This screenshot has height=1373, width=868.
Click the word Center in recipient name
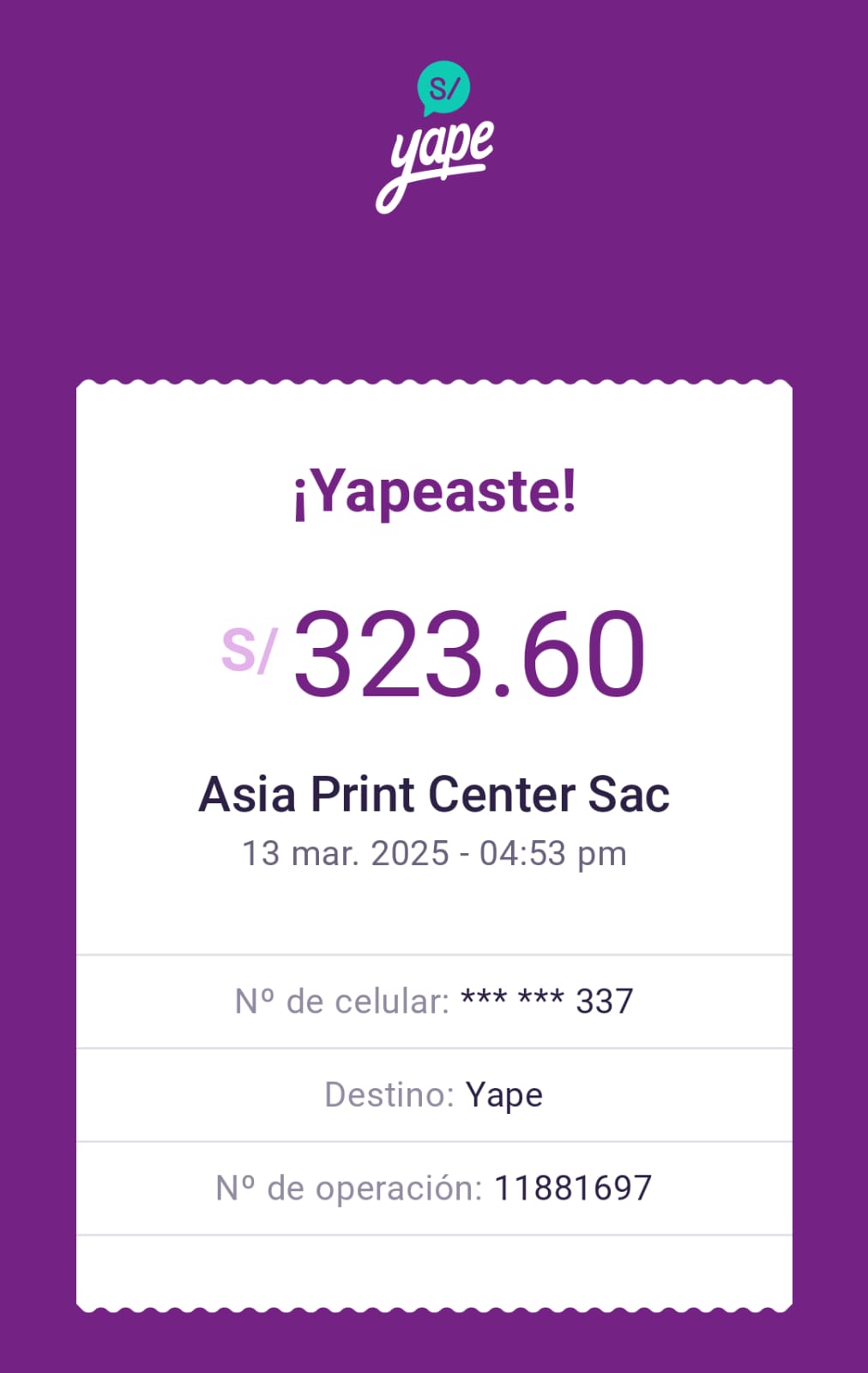[501, 795]
